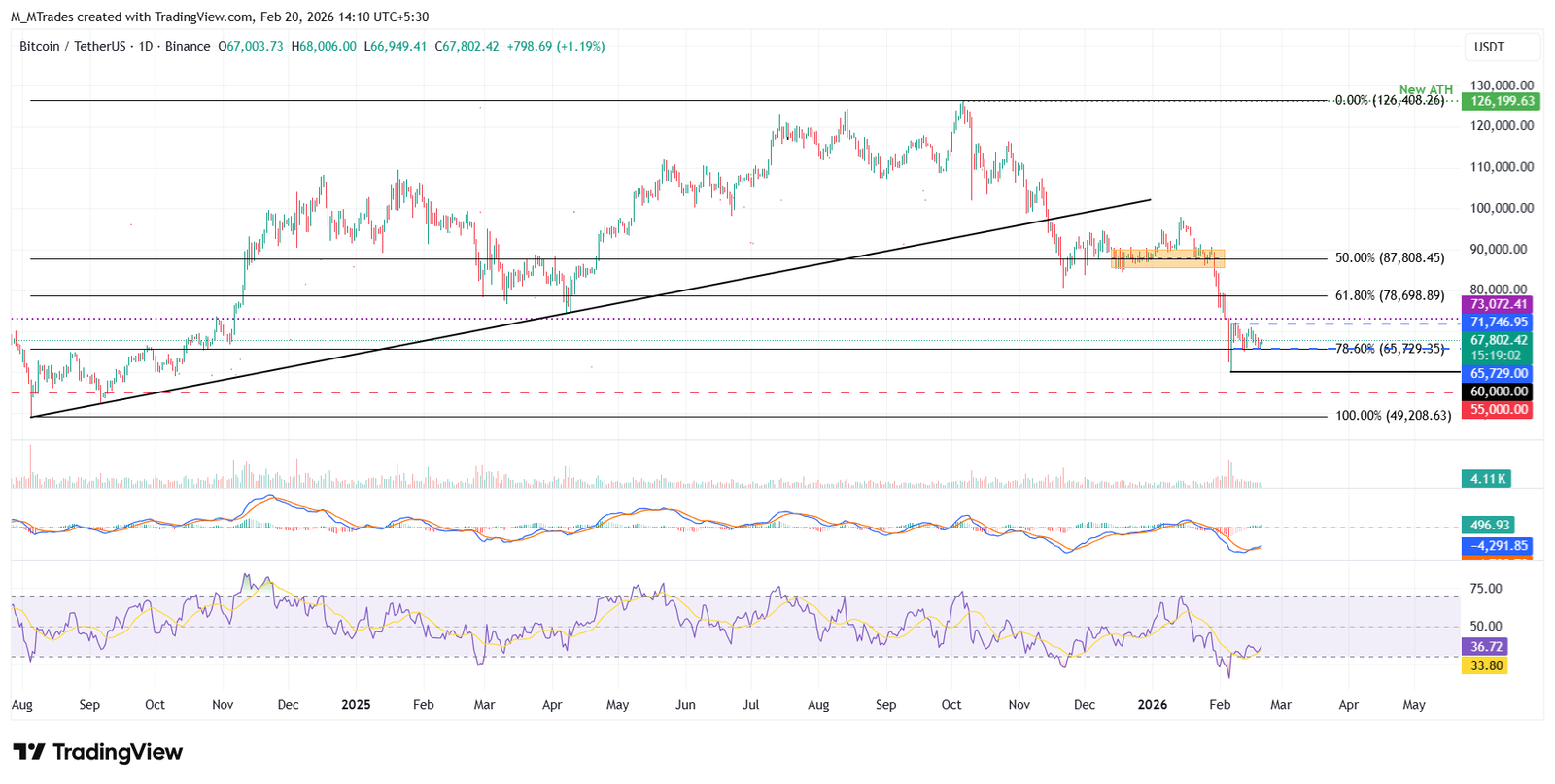Click the black 60,000.00 price label
Viewport: 1555px width, 784px height.
[1498, 392]
